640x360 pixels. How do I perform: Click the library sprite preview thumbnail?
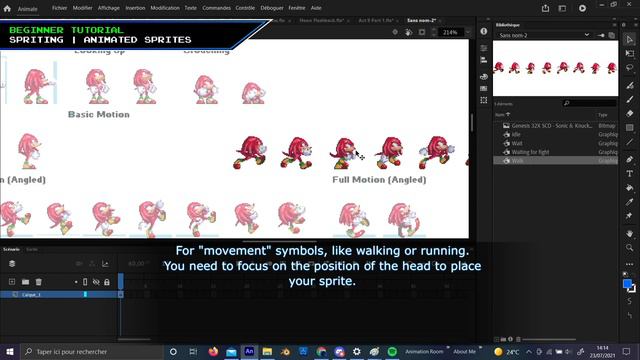[x=556, y=68]
